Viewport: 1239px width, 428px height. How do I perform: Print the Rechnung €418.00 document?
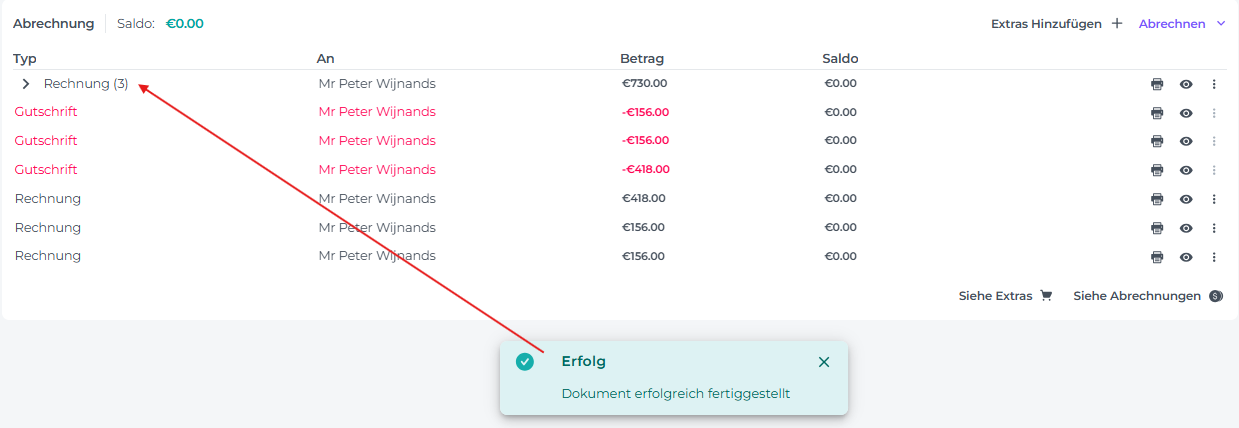click(1157, 199)
